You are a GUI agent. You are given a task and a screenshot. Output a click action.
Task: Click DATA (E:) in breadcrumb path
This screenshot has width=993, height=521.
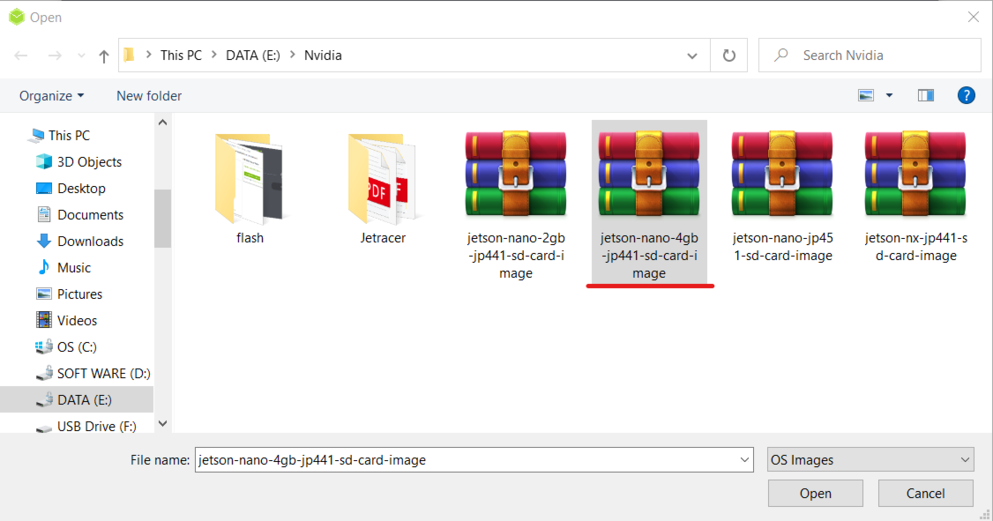tap(253, 55)
